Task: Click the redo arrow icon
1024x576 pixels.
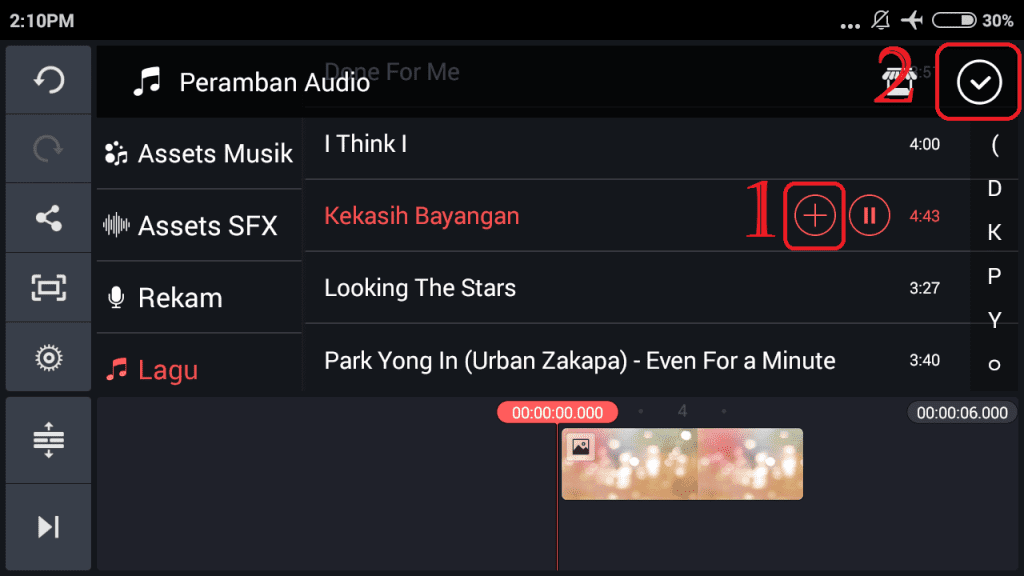Action: click(x=48, y=149)
